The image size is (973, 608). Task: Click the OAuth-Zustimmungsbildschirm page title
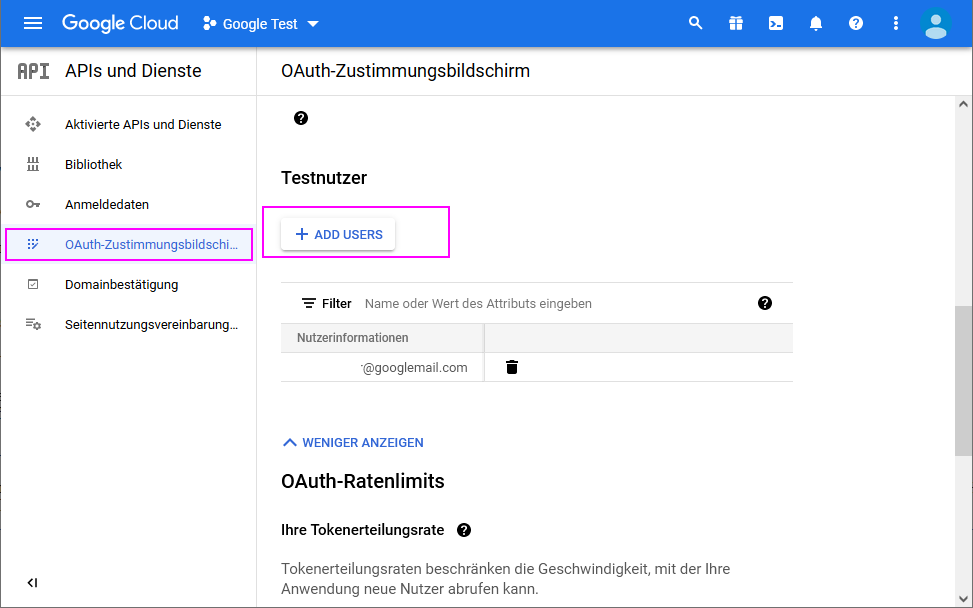click(406, 71)
